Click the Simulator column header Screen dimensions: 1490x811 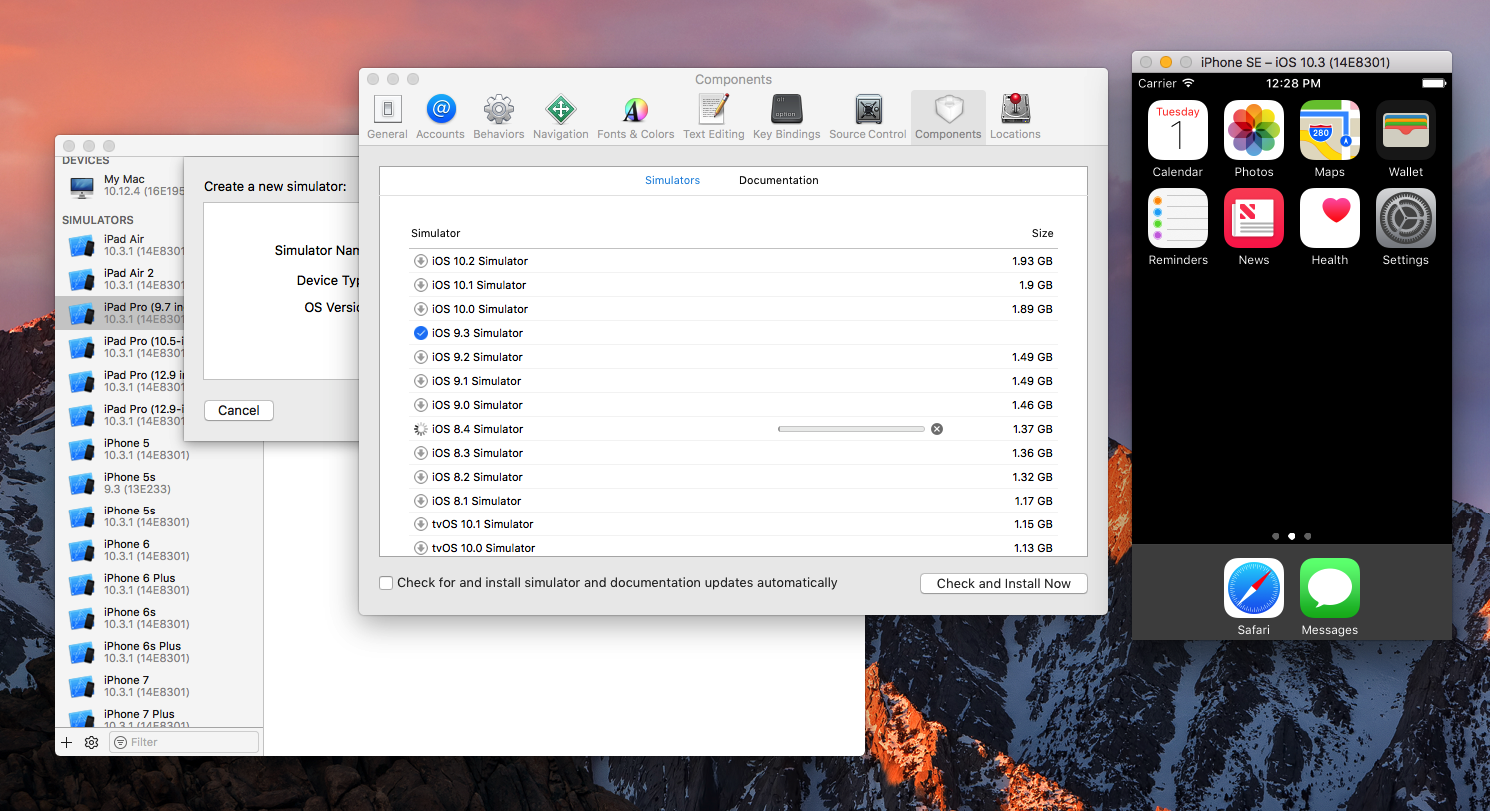435,233
